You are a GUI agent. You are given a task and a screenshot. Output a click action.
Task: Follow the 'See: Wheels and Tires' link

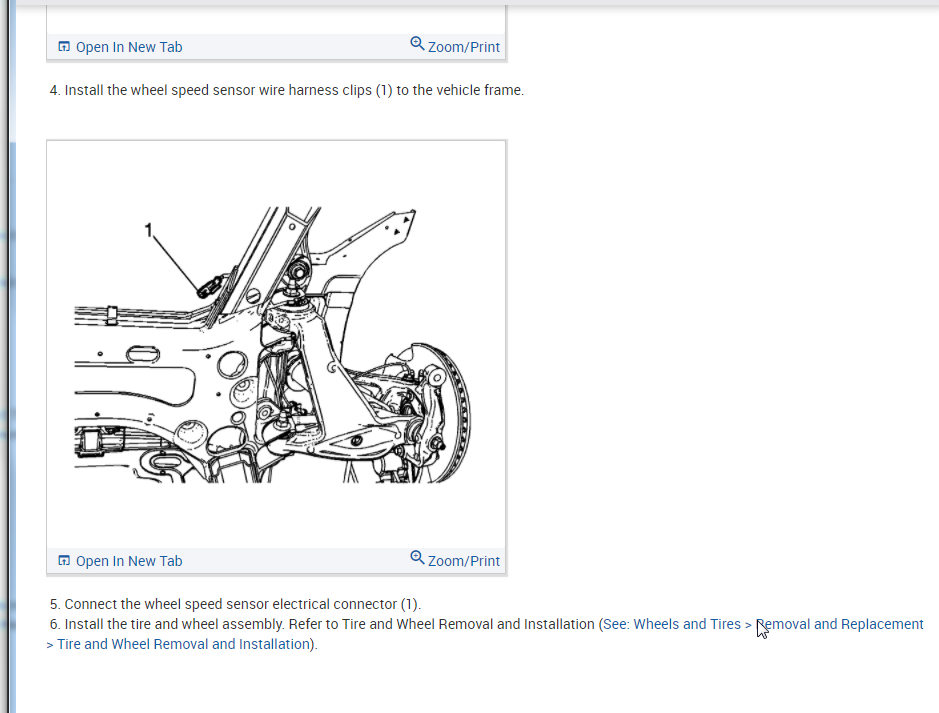[x=672, y=624]
